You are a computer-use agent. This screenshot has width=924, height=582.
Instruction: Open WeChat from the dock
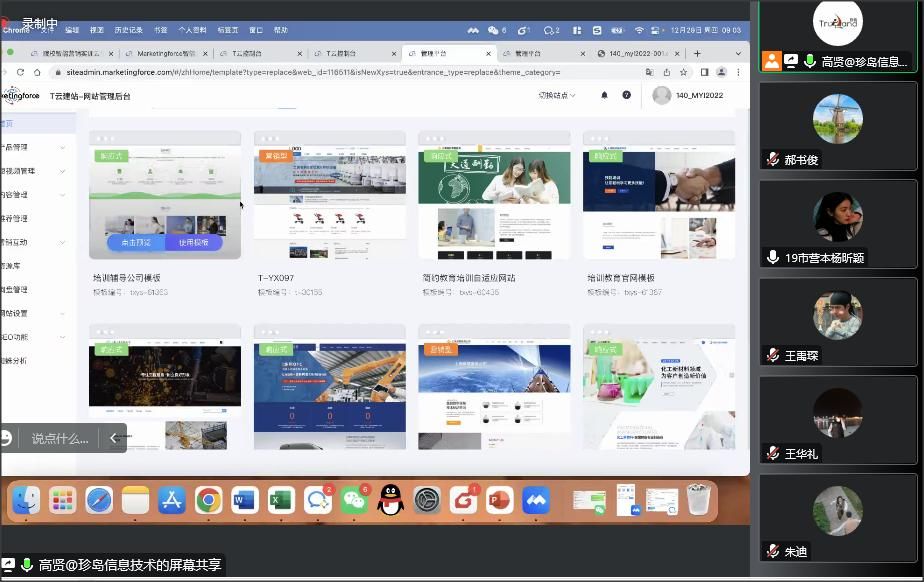pos(354,500)
